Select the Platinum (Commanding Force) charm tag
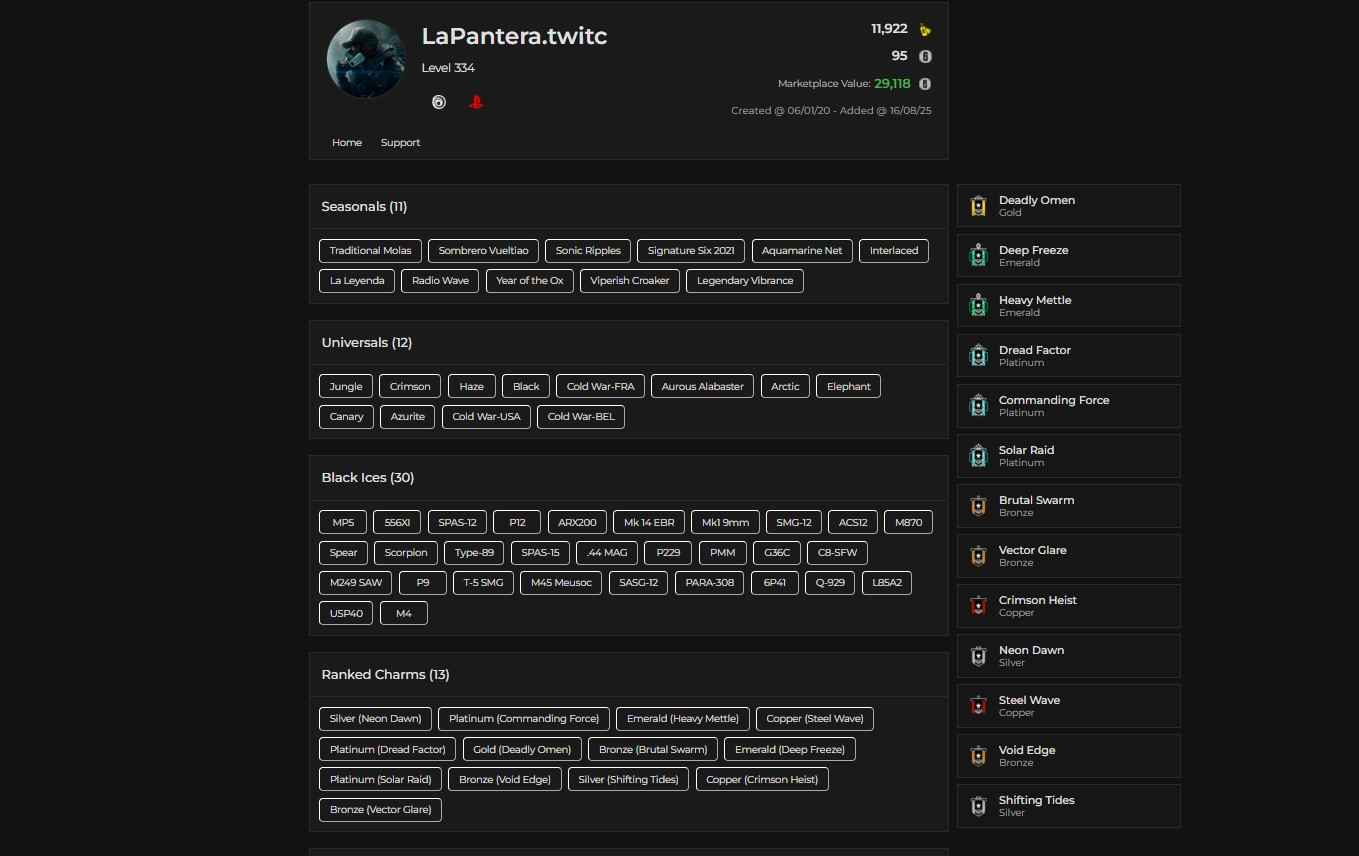The width and height of the screenshot is (1359, 856). (x=523, y=719)
